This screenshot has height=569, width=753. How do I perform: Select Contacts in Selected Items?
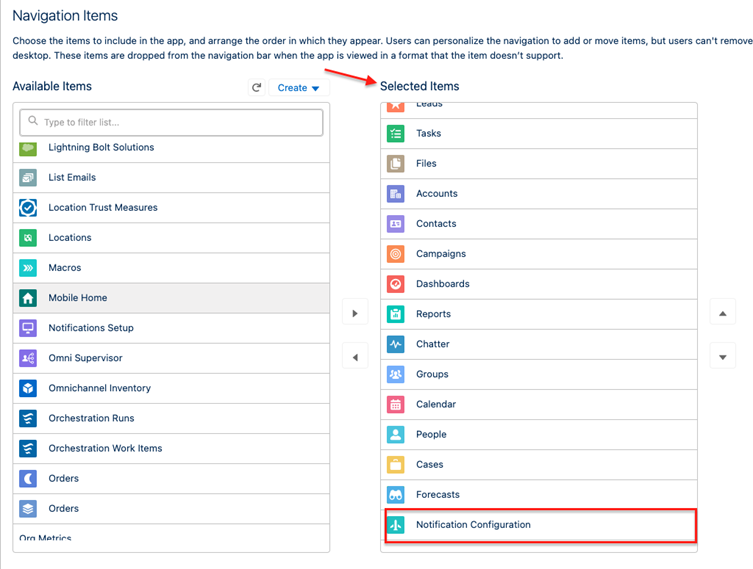(539, 224)
